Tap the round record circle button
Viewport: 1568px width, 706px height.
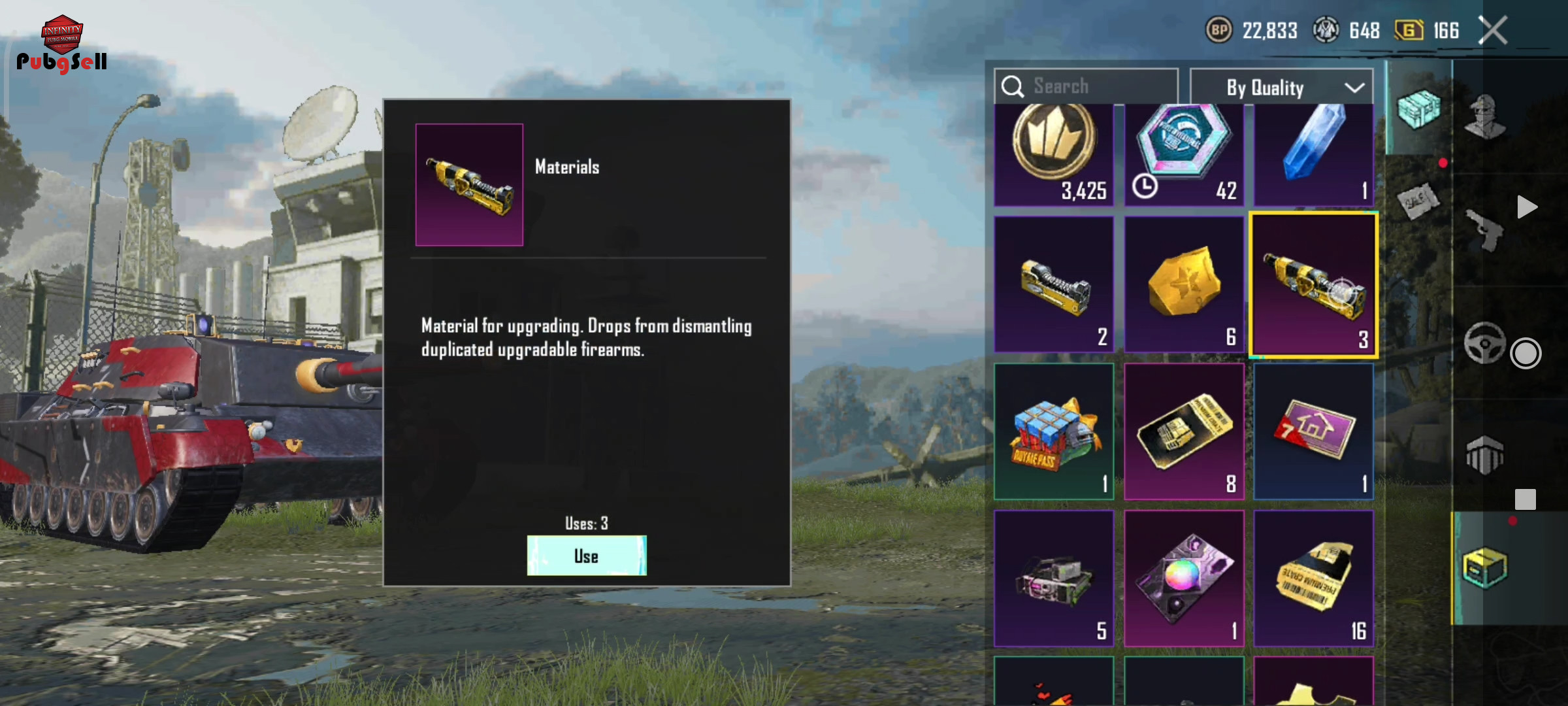[x=1526, y=354]
